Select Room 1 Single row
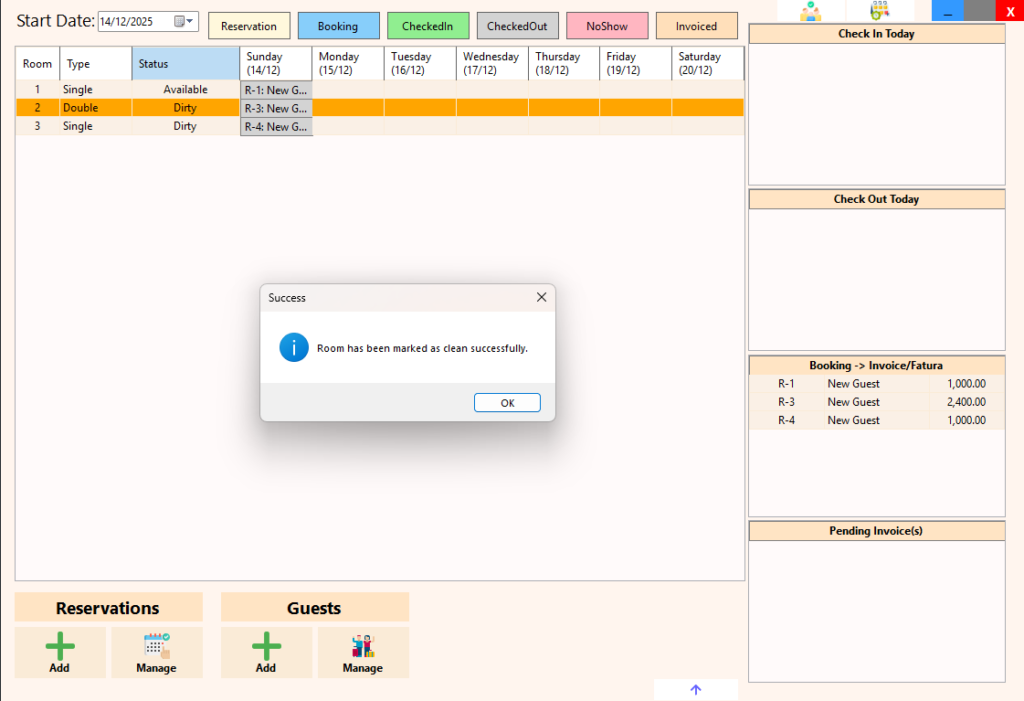 [78, 90]
